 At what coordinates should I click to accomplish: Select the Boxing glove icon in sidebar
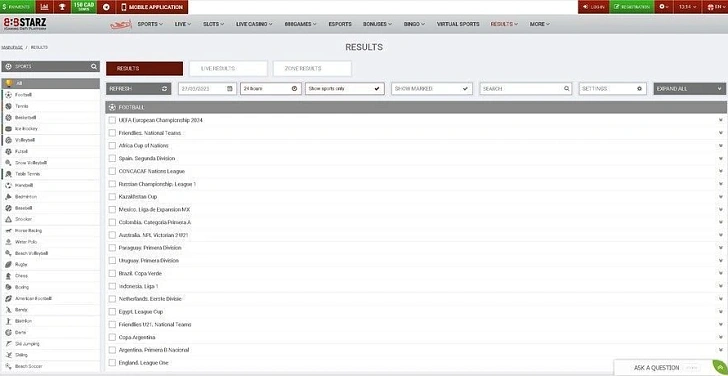(8, 287)
